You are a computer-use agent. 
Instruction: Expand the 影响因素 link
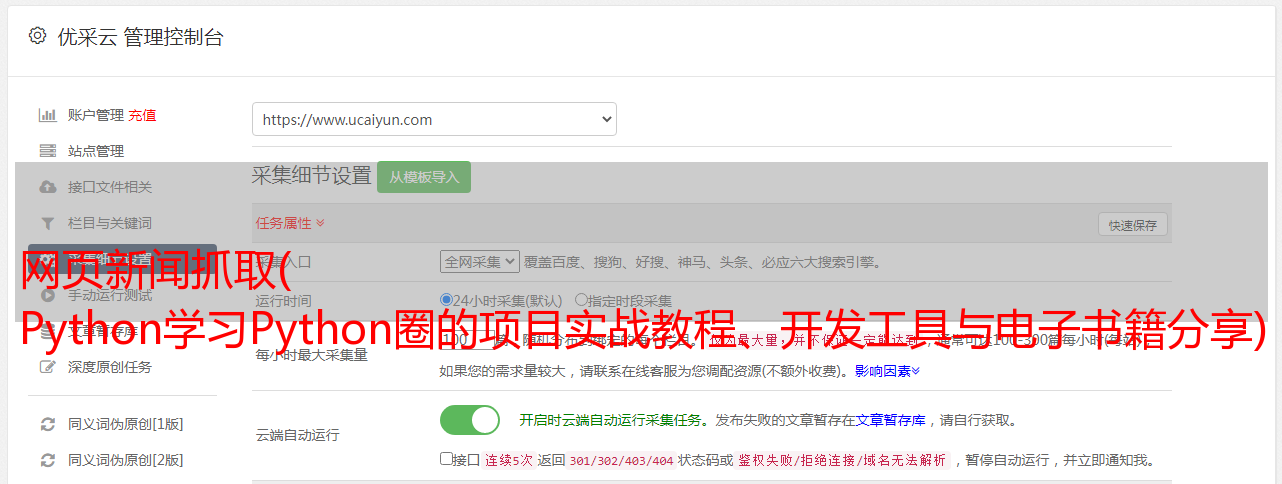point(887,371)
